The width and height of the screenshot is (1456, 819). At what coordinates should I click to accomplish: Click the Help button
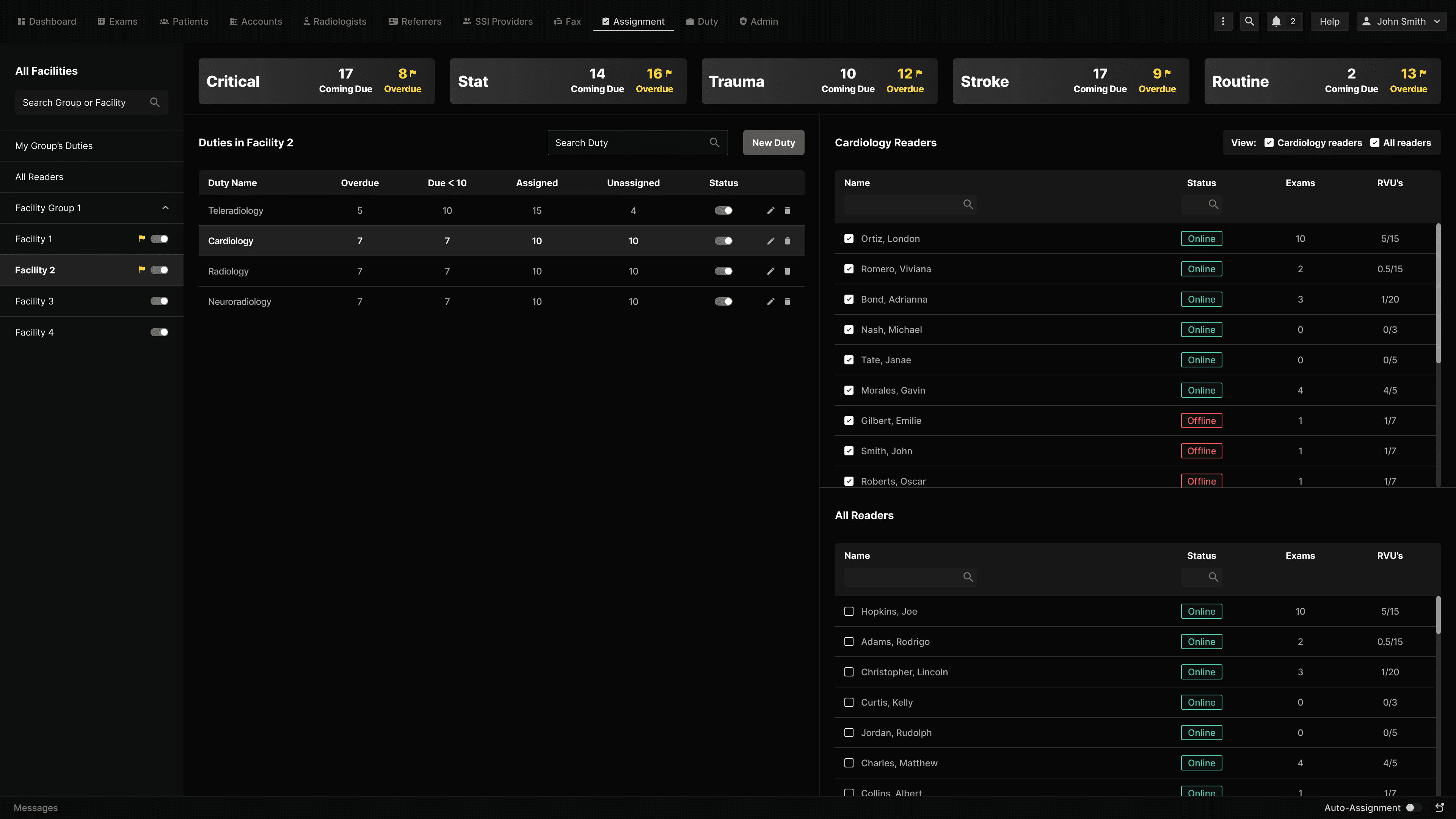tap(1329, 22)
